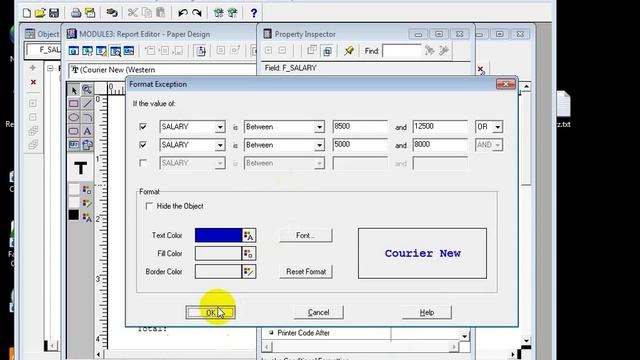Click the Help button in Format Exception

point(427,313)
